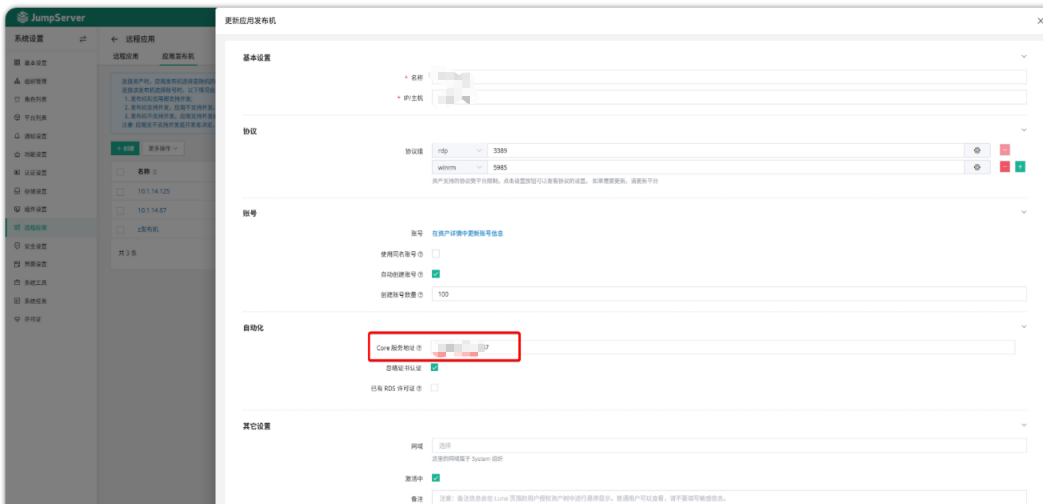The height and width of the screenshot is (504, 1043).
Task: Collapse the 基本设置 section chevron
Action: 1022,57
